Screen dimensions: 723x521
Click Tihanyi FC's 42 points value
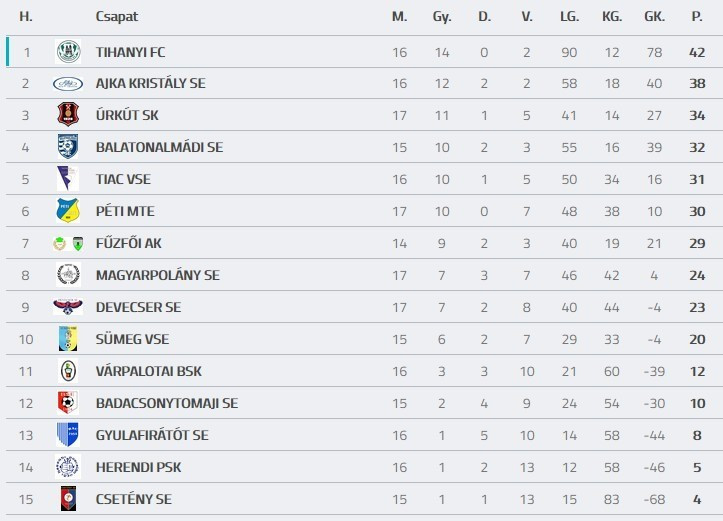[696, 51]
